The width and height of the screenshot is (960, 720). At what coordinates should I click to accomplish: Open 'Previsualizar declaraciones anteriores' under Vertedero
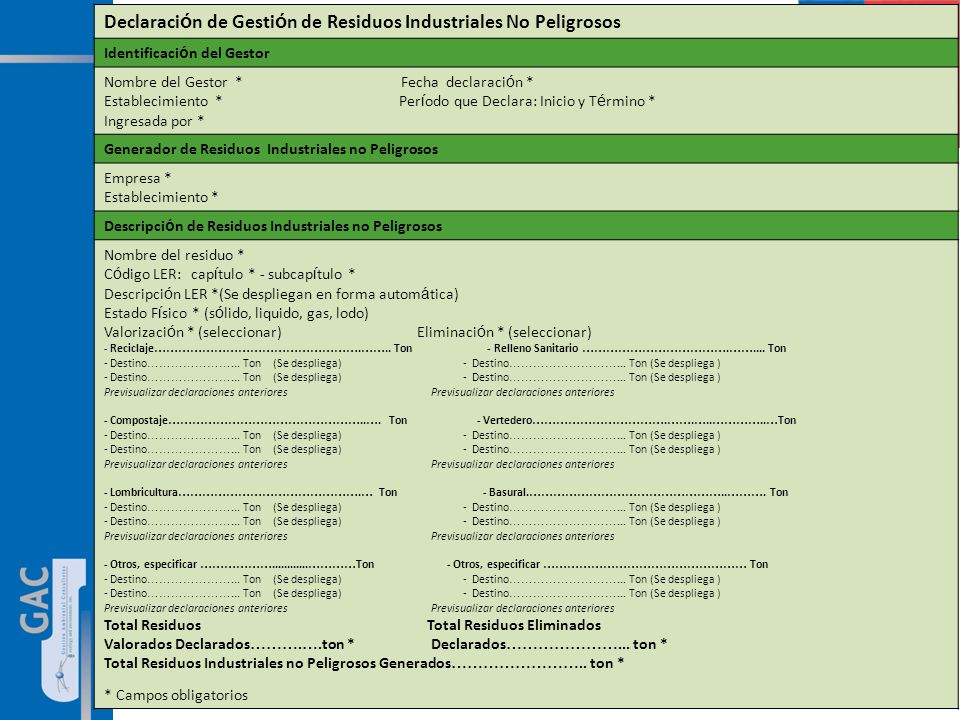tap(522, 464)
